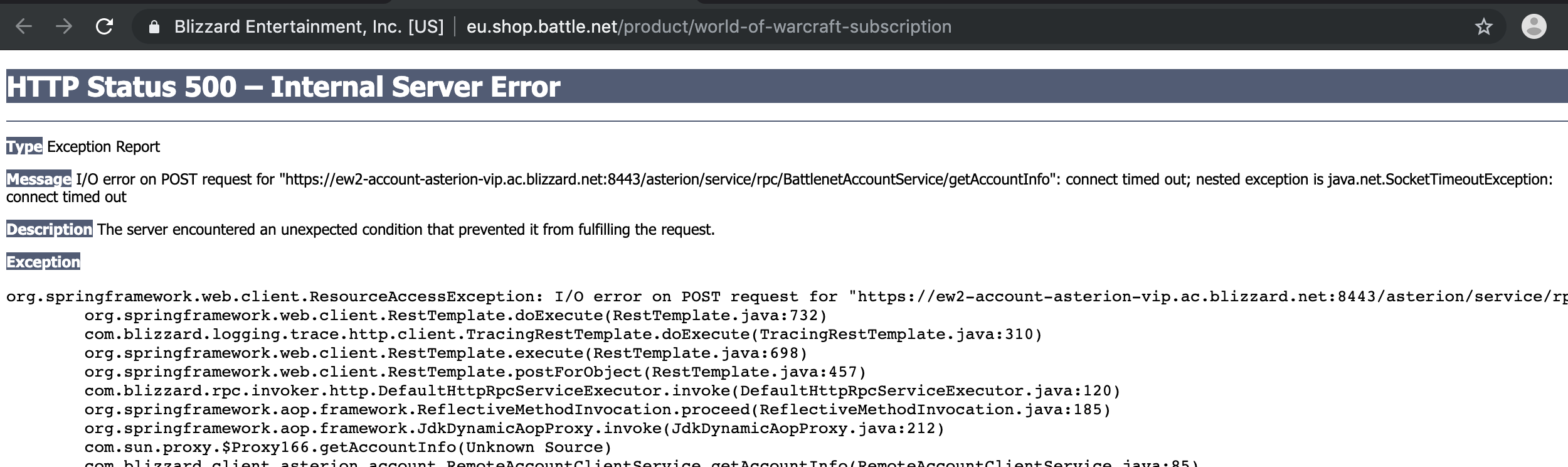Click the "Exception Report" text
Screen dimensions: 1568x467
tap(103, 146)
